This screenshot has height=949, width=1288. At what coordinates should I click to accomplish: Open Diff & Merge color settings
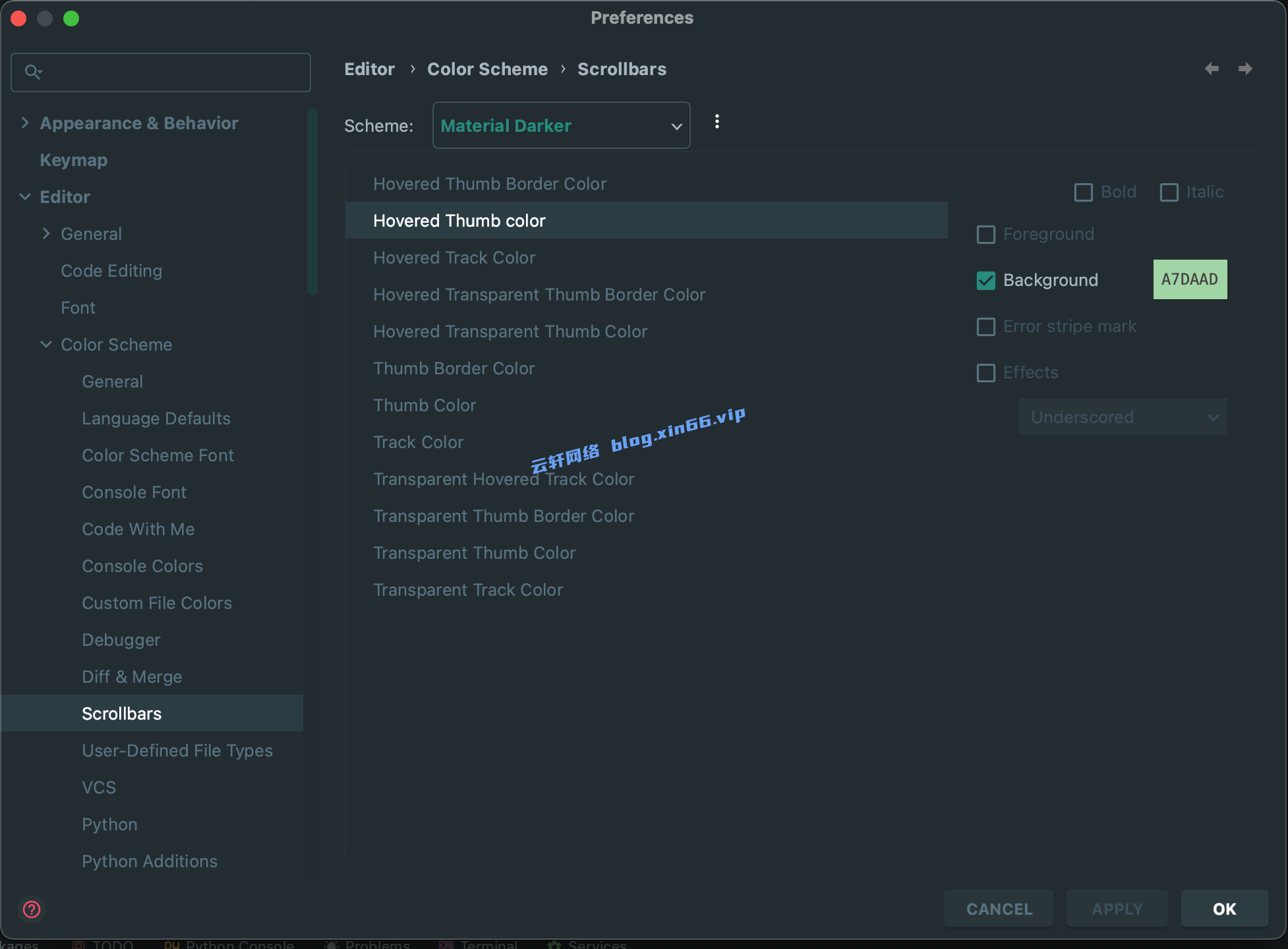[132, 677]
